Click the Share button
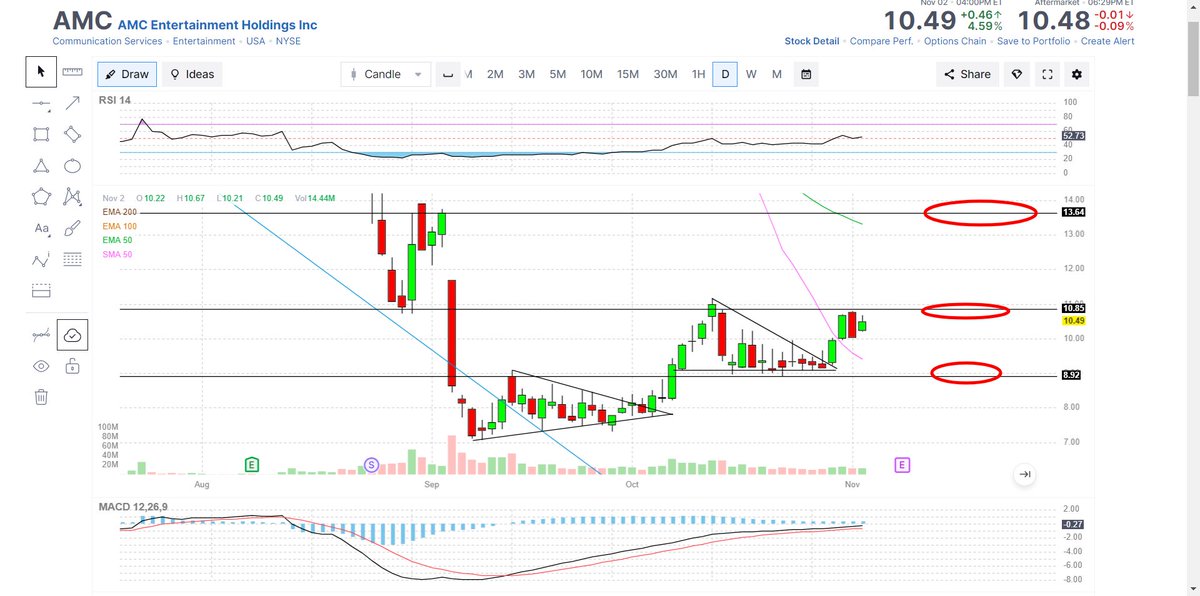Screen dimensions: 1200x596 pyautogui.click(x=966, y=74)
